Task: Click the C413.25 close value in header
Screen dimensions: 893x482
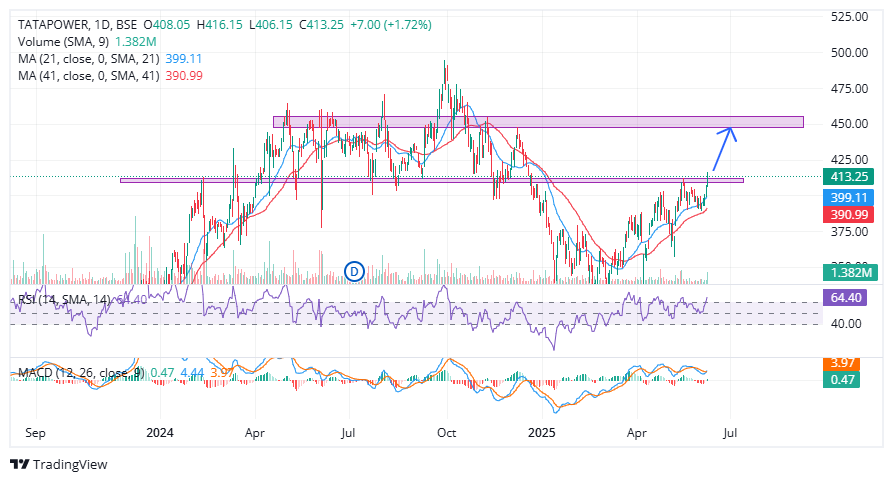Action: (321, 24)
